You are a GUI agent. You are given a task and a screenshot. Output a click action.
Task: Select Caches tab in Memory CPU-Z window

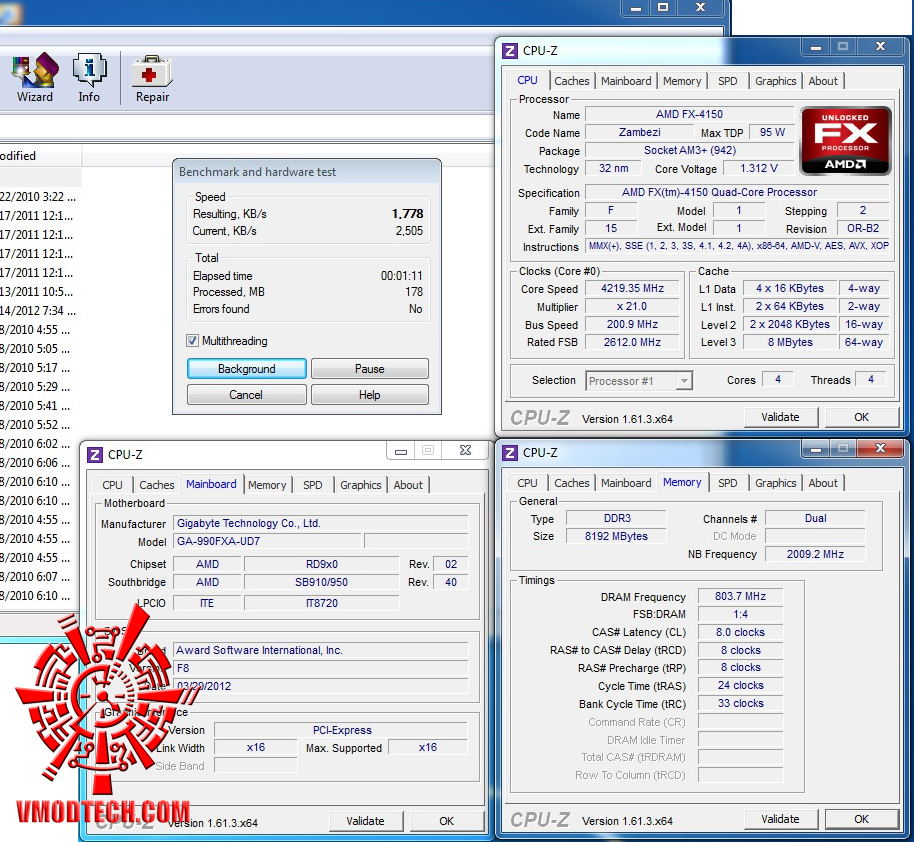point(571,483)
